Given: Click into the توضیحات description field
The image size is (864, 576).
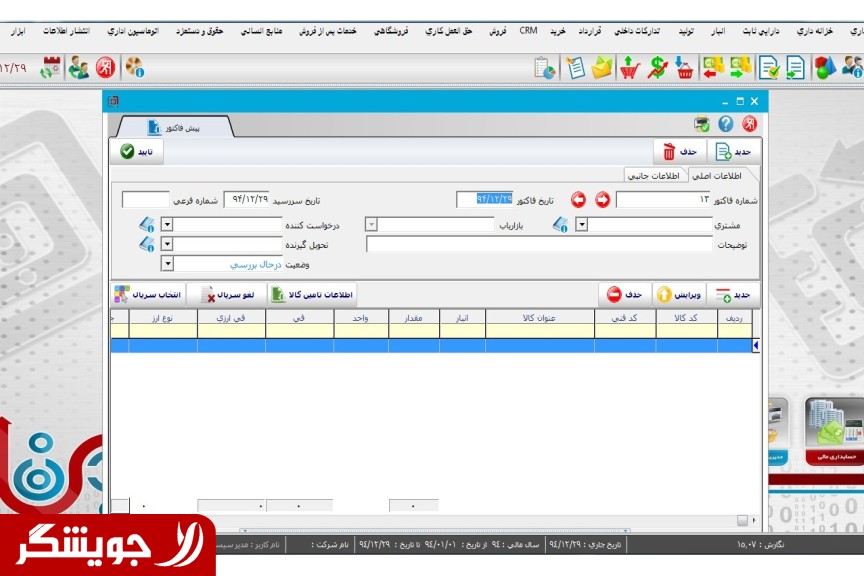Looking at the screenshot, I should pos(538,244).
